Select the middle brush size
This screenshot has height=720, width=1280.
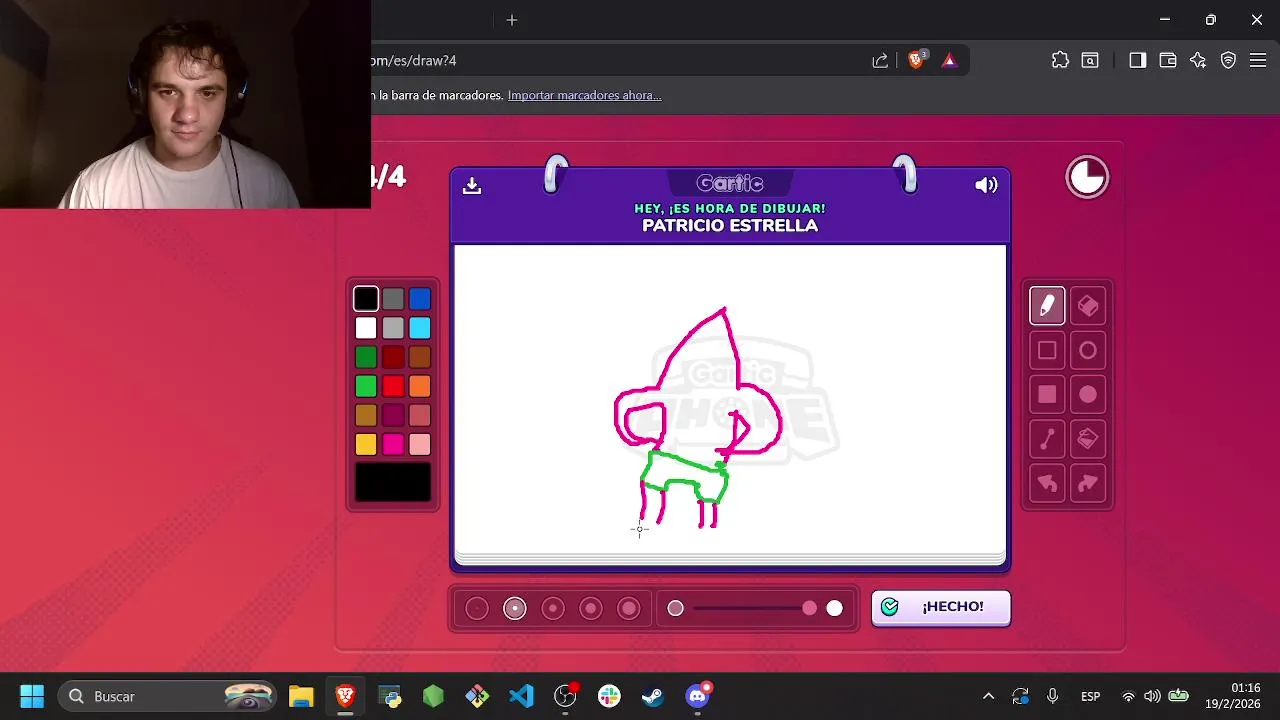[553, 608]
